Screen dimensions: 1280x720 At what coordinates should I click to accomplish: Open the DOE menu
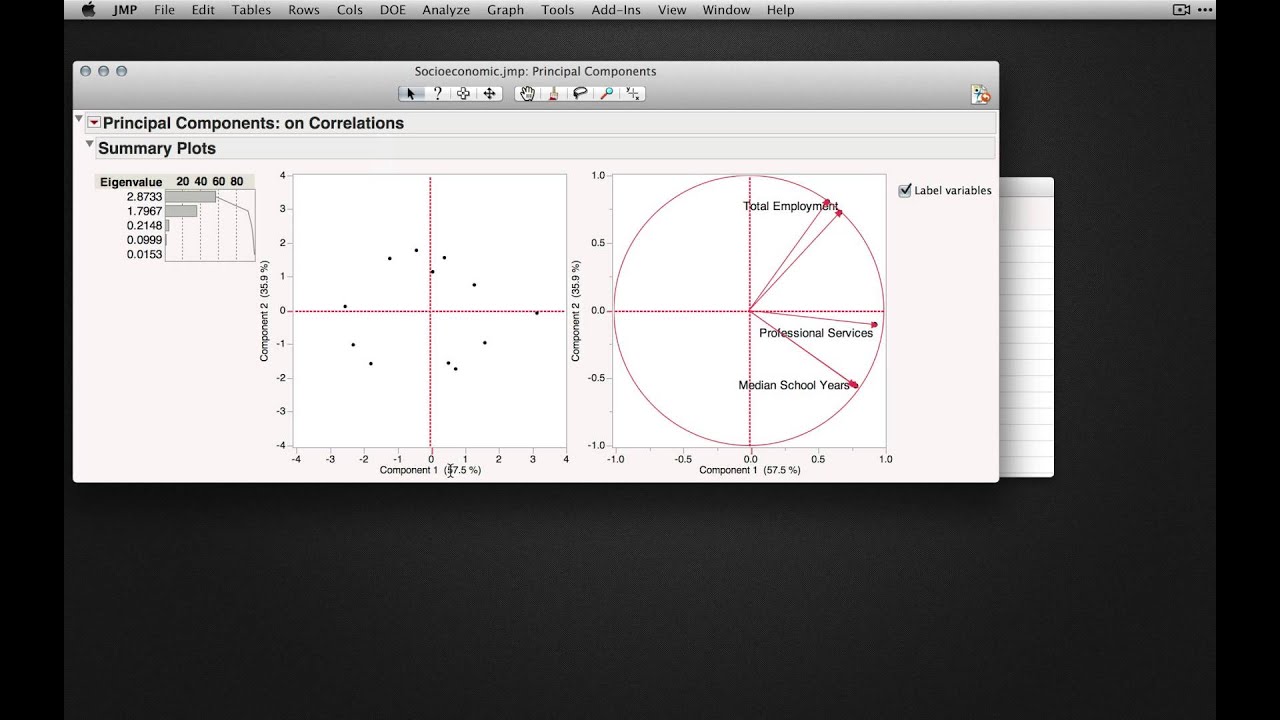(392, 10)
